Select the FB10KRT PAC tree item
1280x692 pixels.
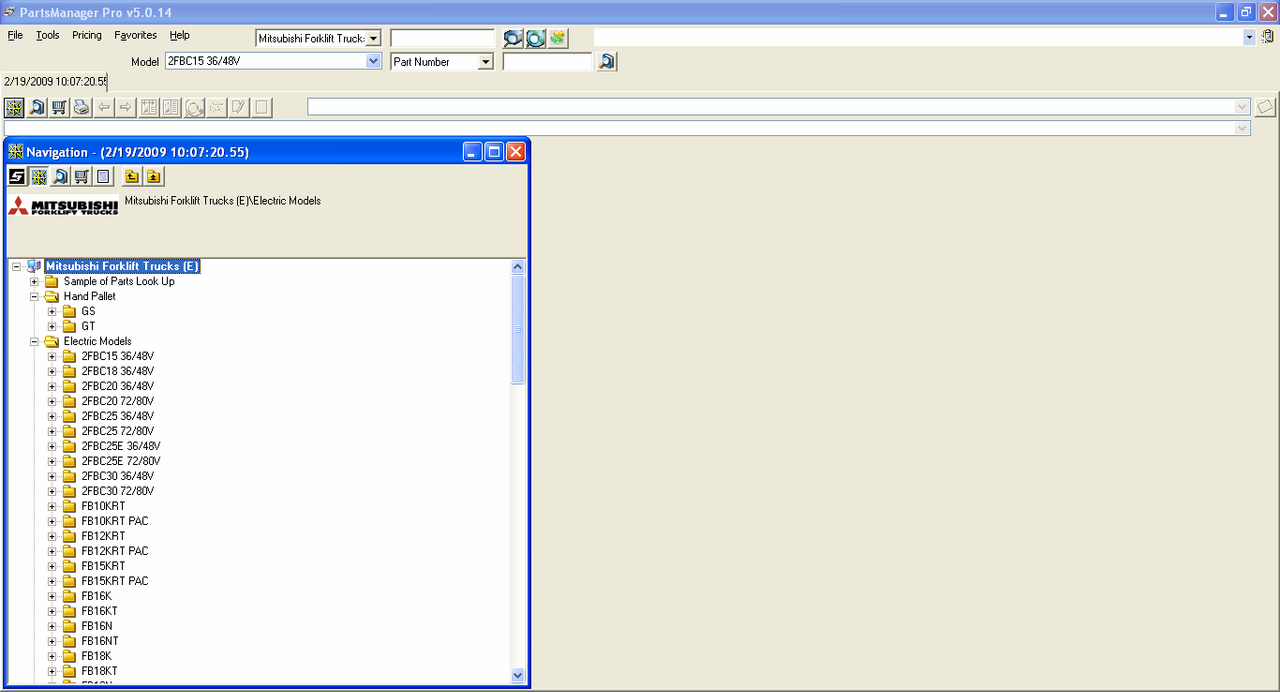pyautogui.click(x=115, y=521)
